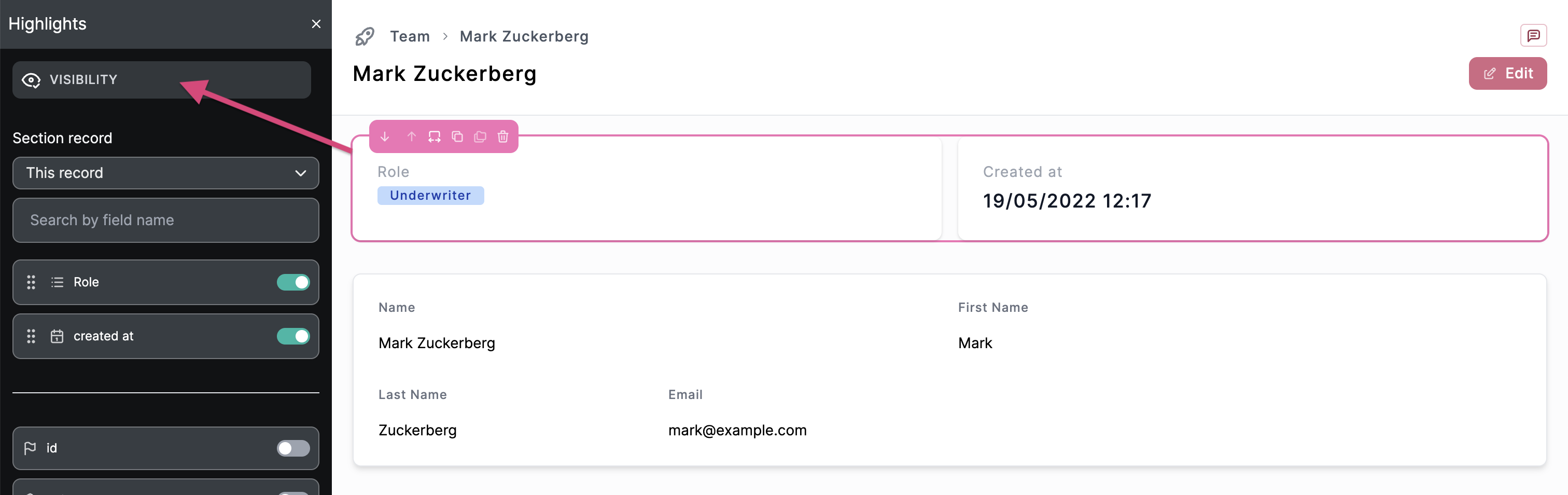Image resolution: width=1568 pixels, height=495 pixels.
Task: Click the copy-to-folder icon in section toolbar
Action: [x=480, y=136]
